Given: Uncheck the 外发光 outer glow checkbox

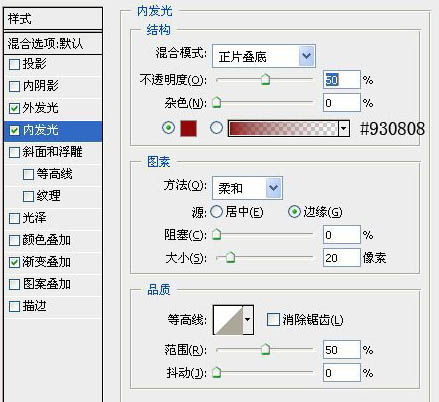Looking at the screenshot, I should point(14,108).
